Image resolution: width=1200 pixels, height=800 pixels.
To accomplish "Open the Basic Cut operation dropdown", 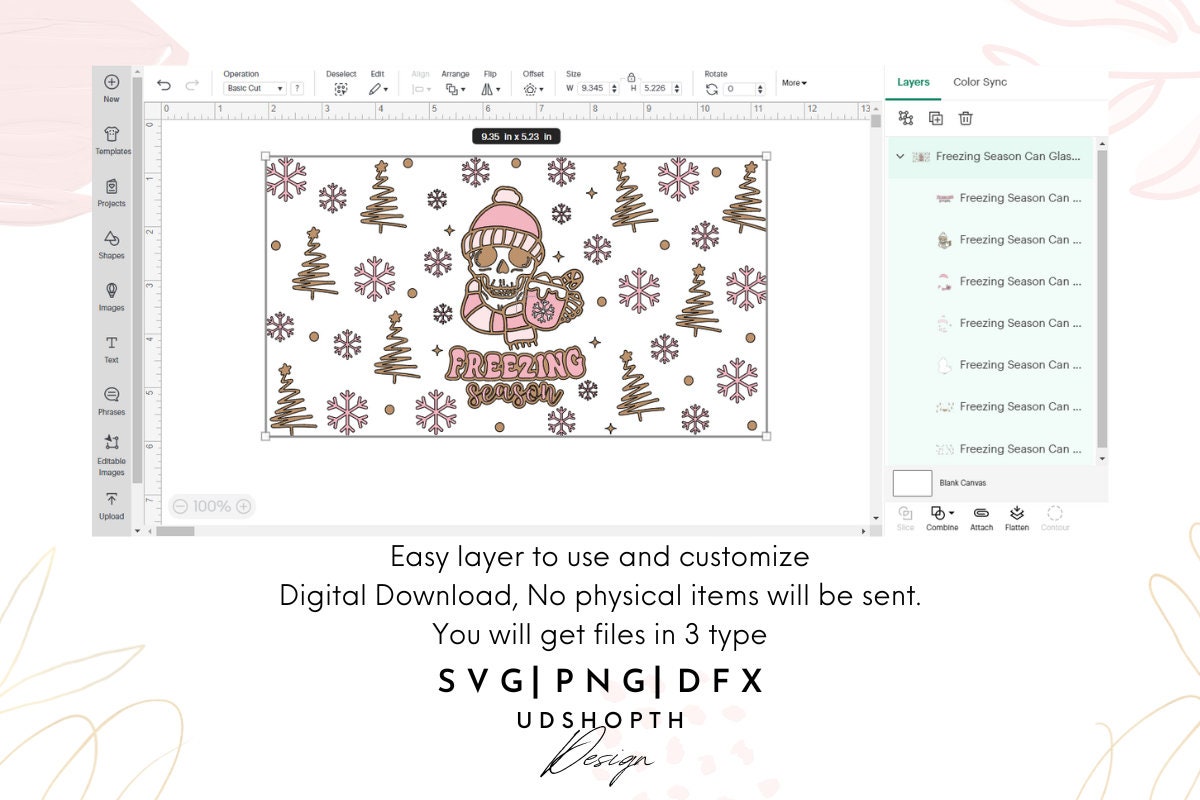I will (253, 87).
